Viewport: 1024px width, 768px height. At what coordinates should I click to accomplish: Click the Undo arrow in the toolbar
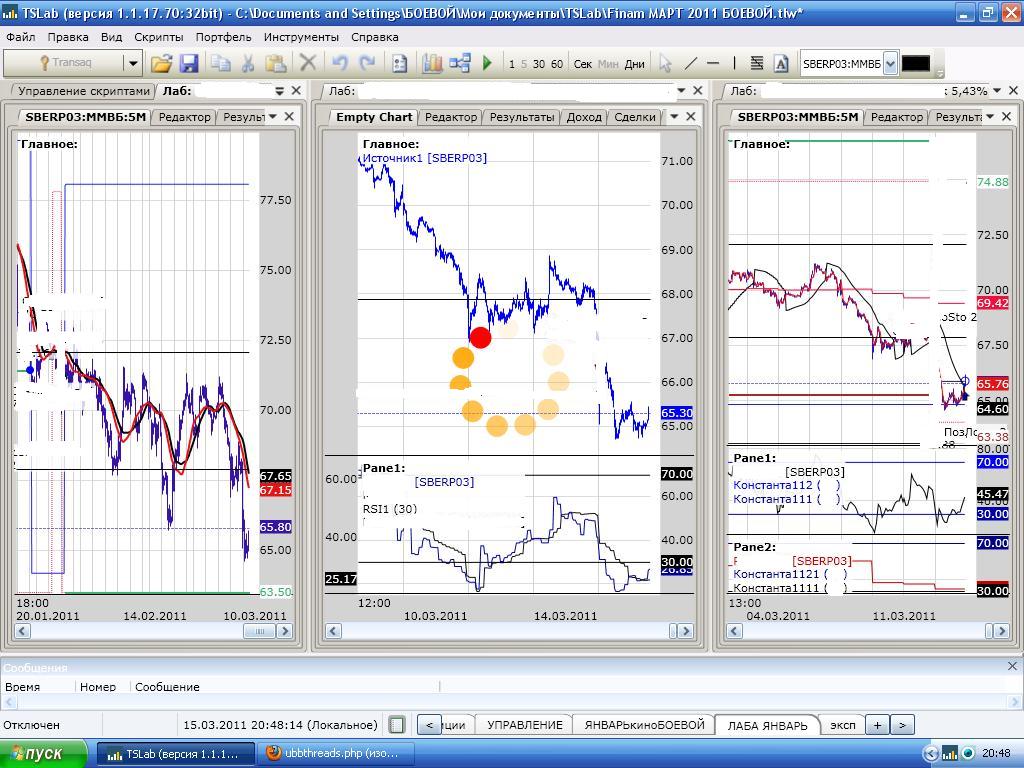339,63
